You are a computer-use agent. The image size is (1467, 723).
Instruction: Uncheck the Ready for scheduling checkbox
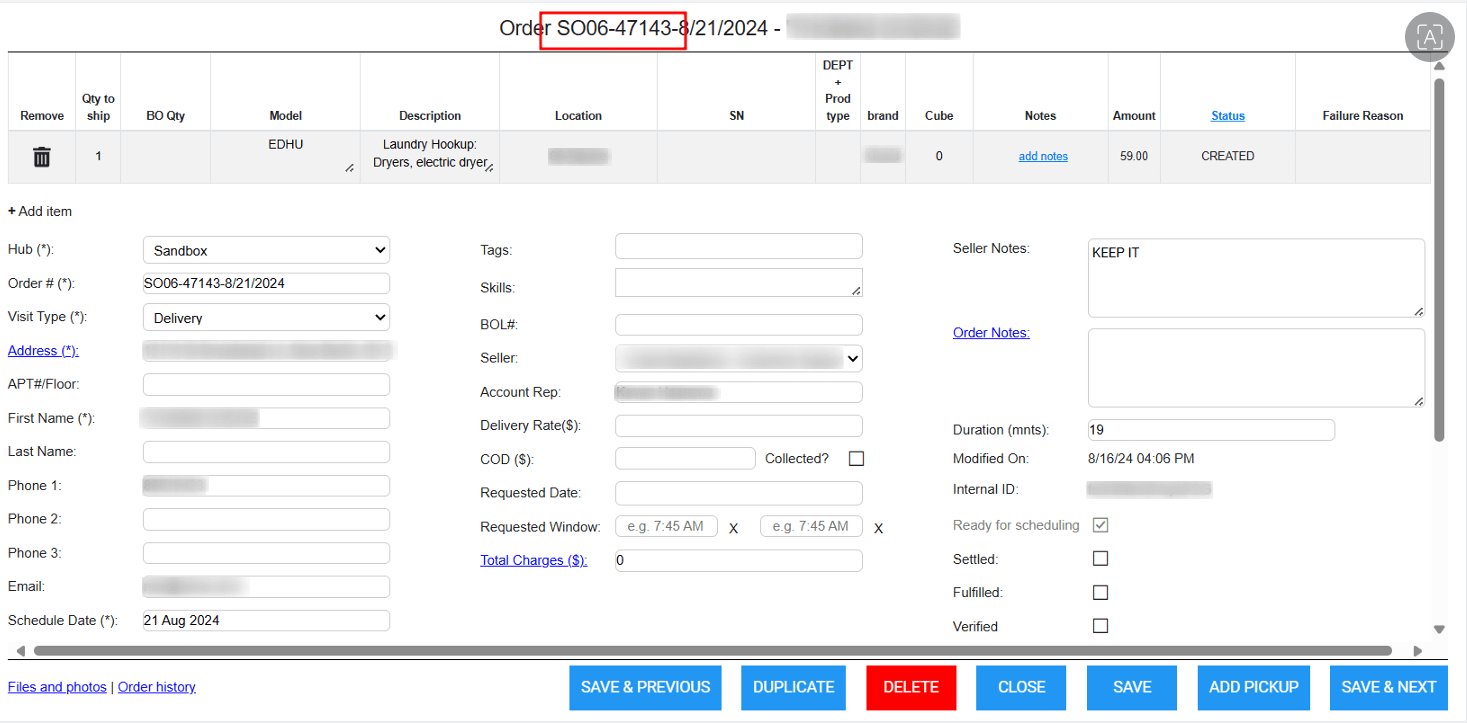[1100, 524]
